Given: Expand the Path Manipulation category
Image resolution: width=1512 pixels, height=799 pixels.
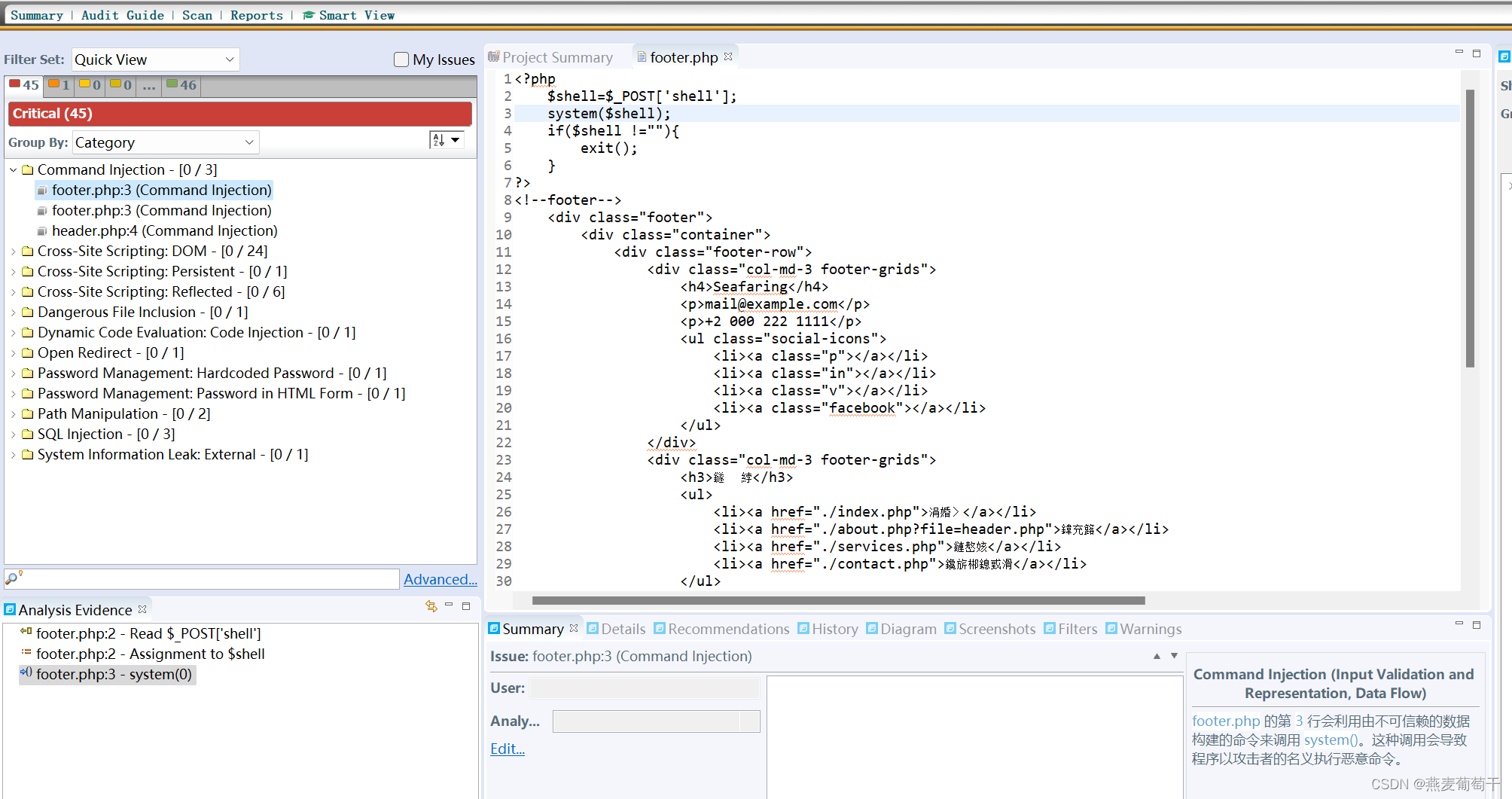Looking at the screenshot, I should [13, 414].
